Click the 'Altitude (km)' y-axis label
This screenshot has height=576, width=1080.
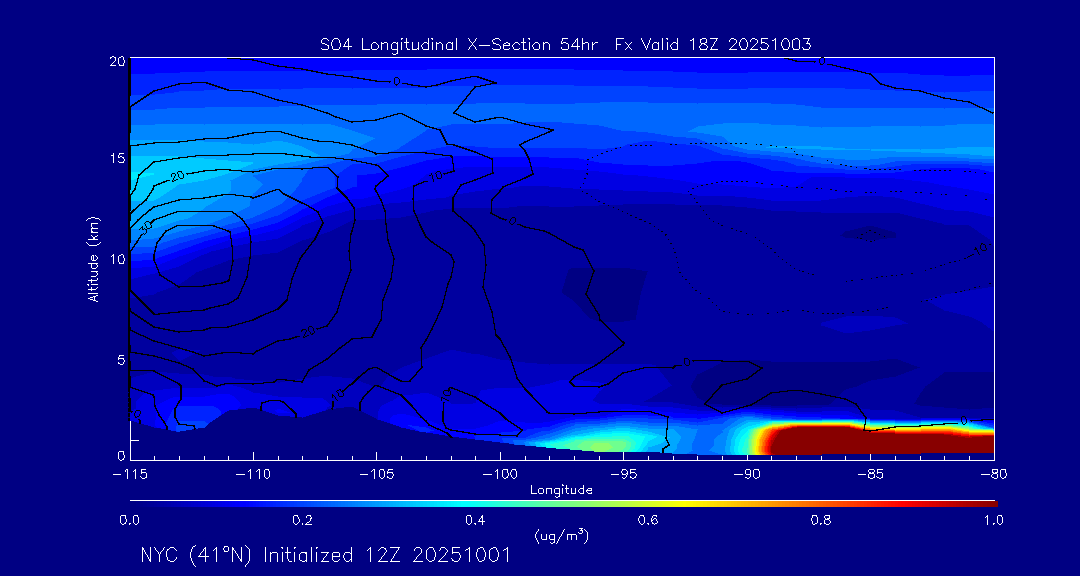93,258
